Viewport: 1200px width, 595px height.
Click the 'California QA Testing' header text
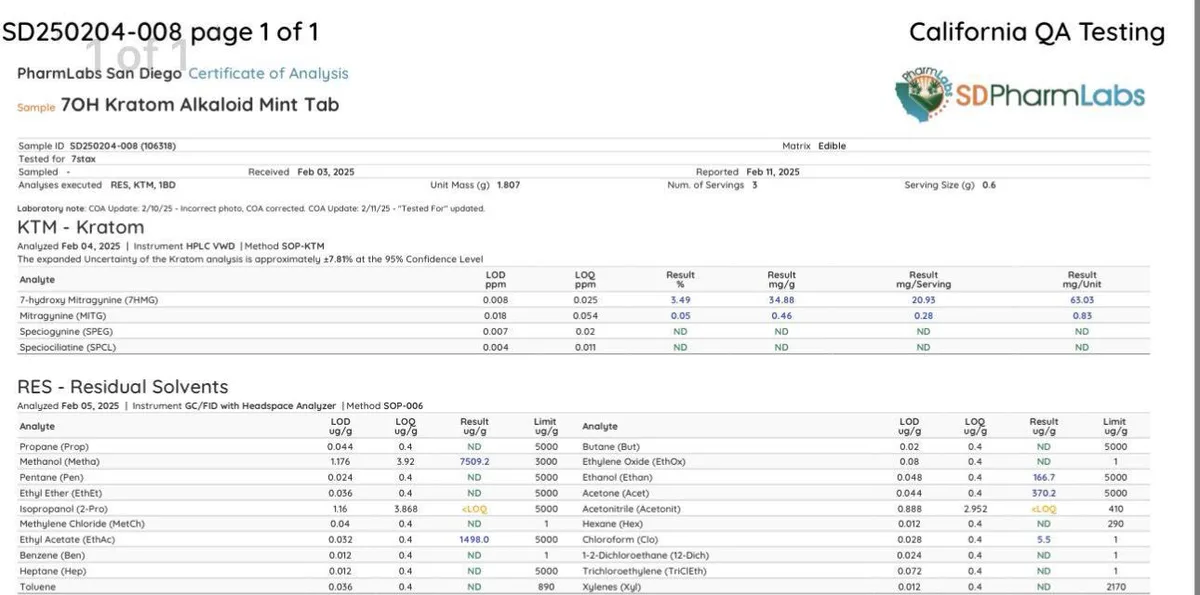tap(1037, 32)
